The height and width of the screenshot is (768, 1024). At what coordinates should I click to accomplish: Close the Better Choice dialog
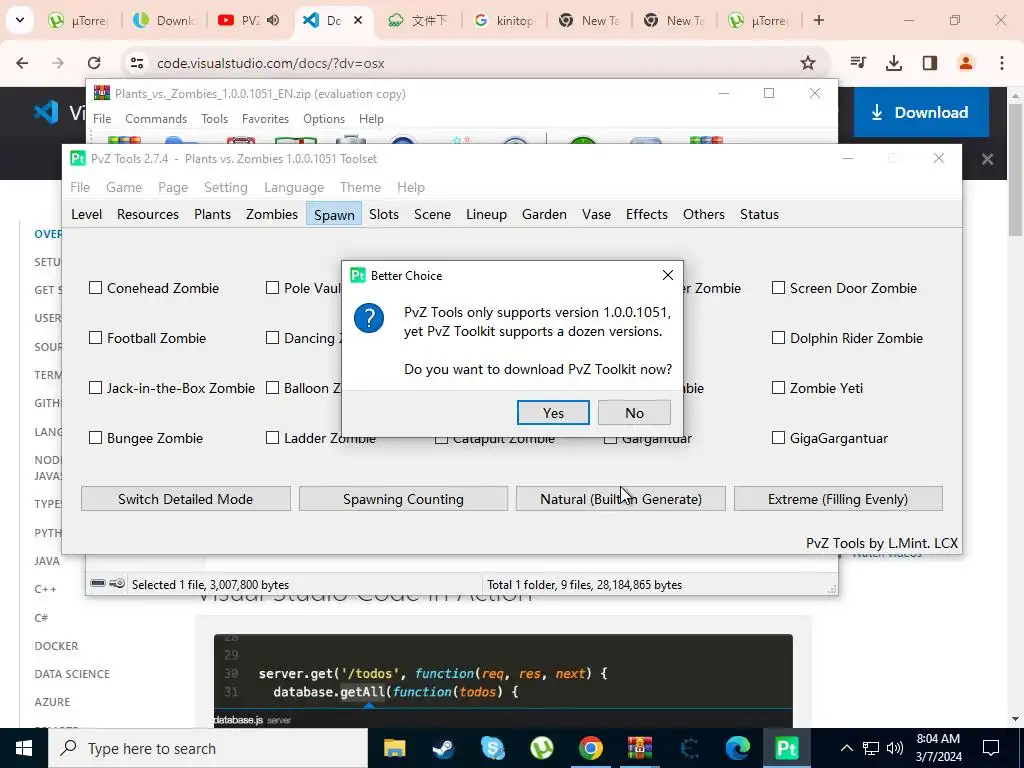click(667, 276)
